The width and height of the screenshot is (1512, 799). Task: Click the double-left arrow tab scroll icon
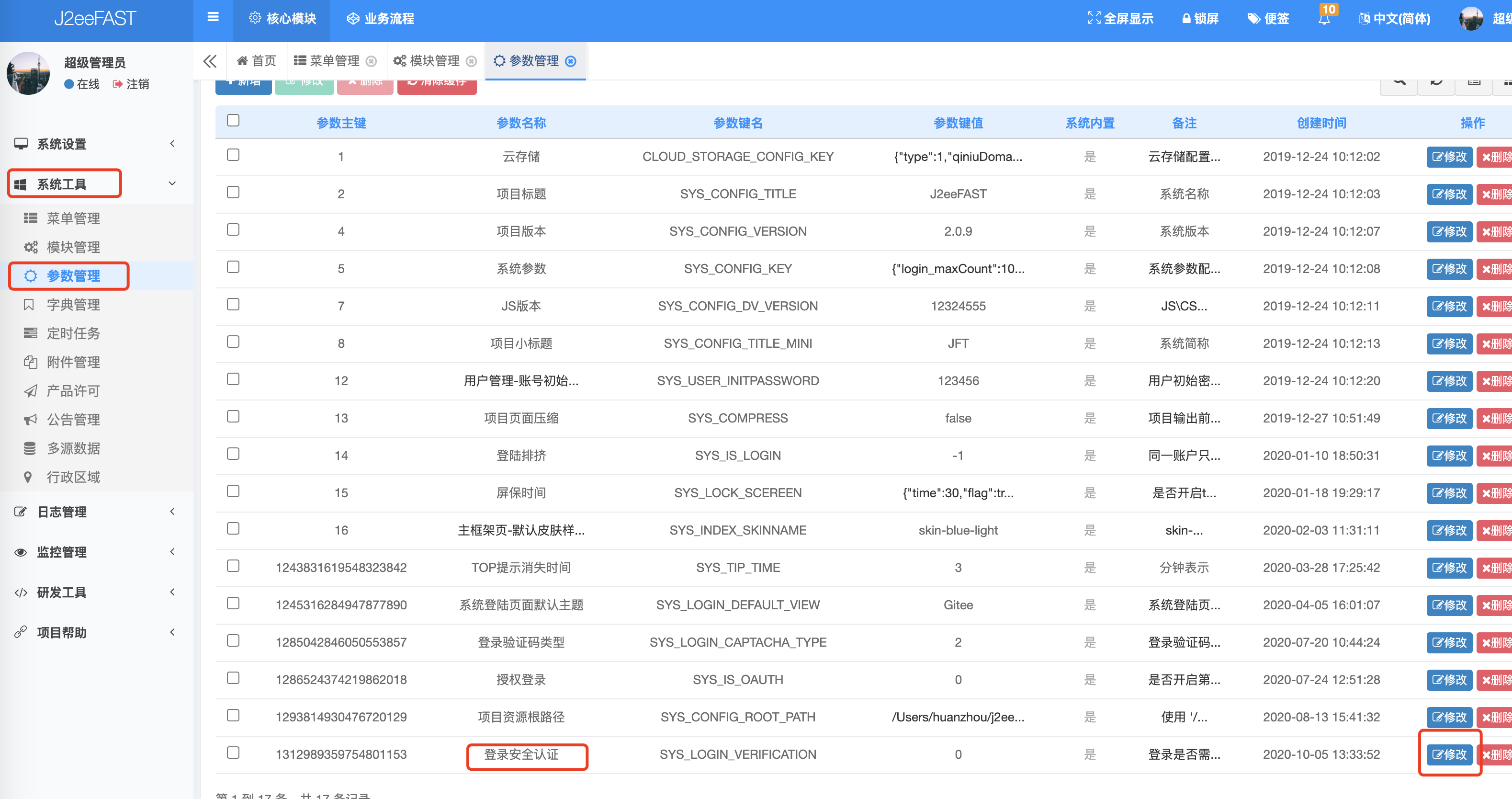click(x=210, y=61)
